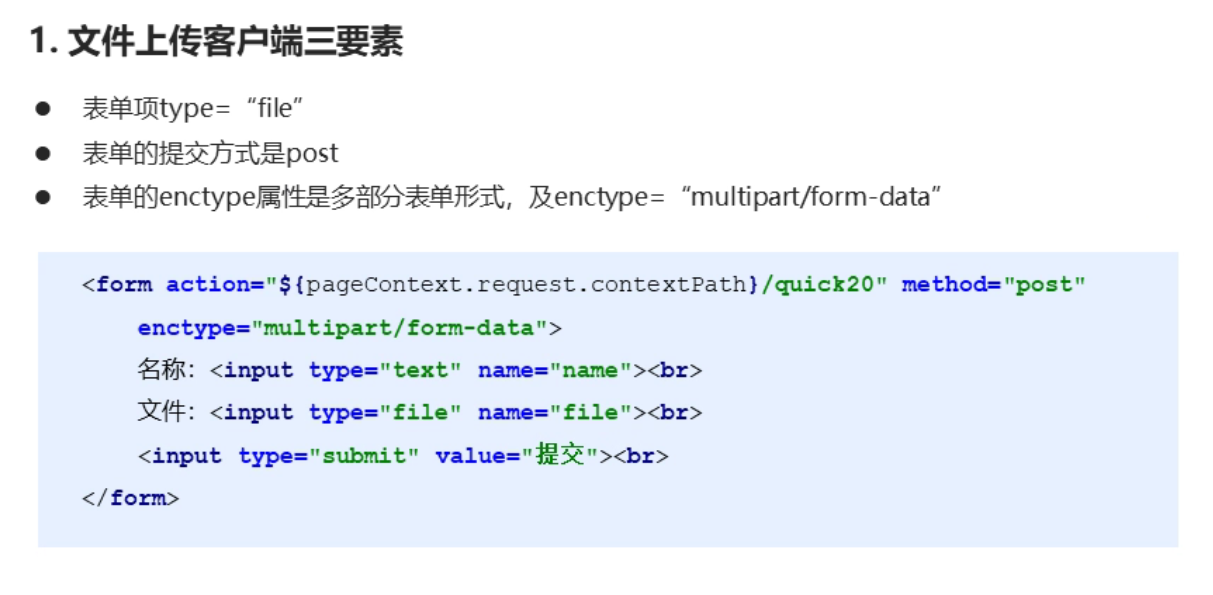The width and height of the screenshot is (1213, 595).
Task: Click the enctype multipart/form-data bullet text
Action: [x=513, y=197]
